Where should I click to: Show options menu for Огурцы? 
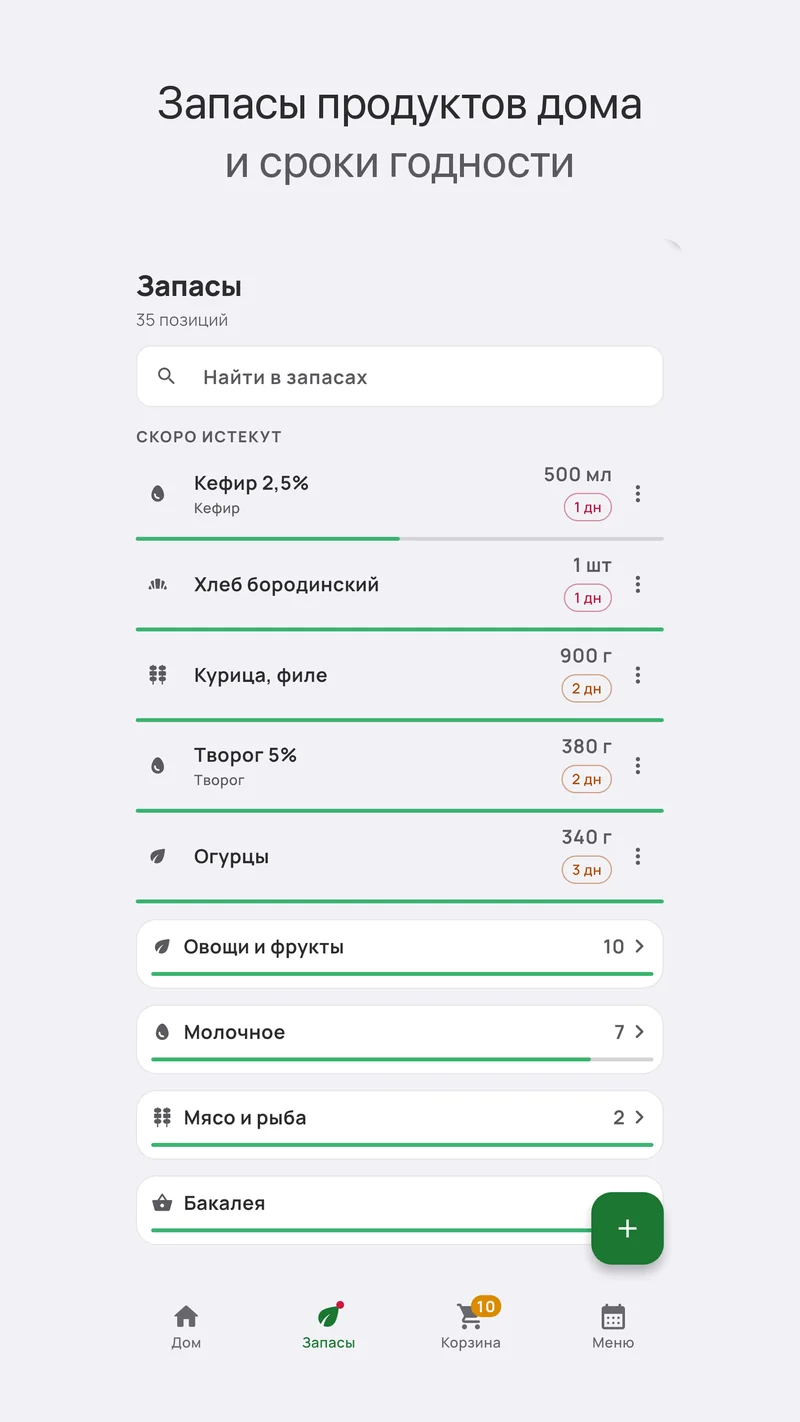point(638,857)
